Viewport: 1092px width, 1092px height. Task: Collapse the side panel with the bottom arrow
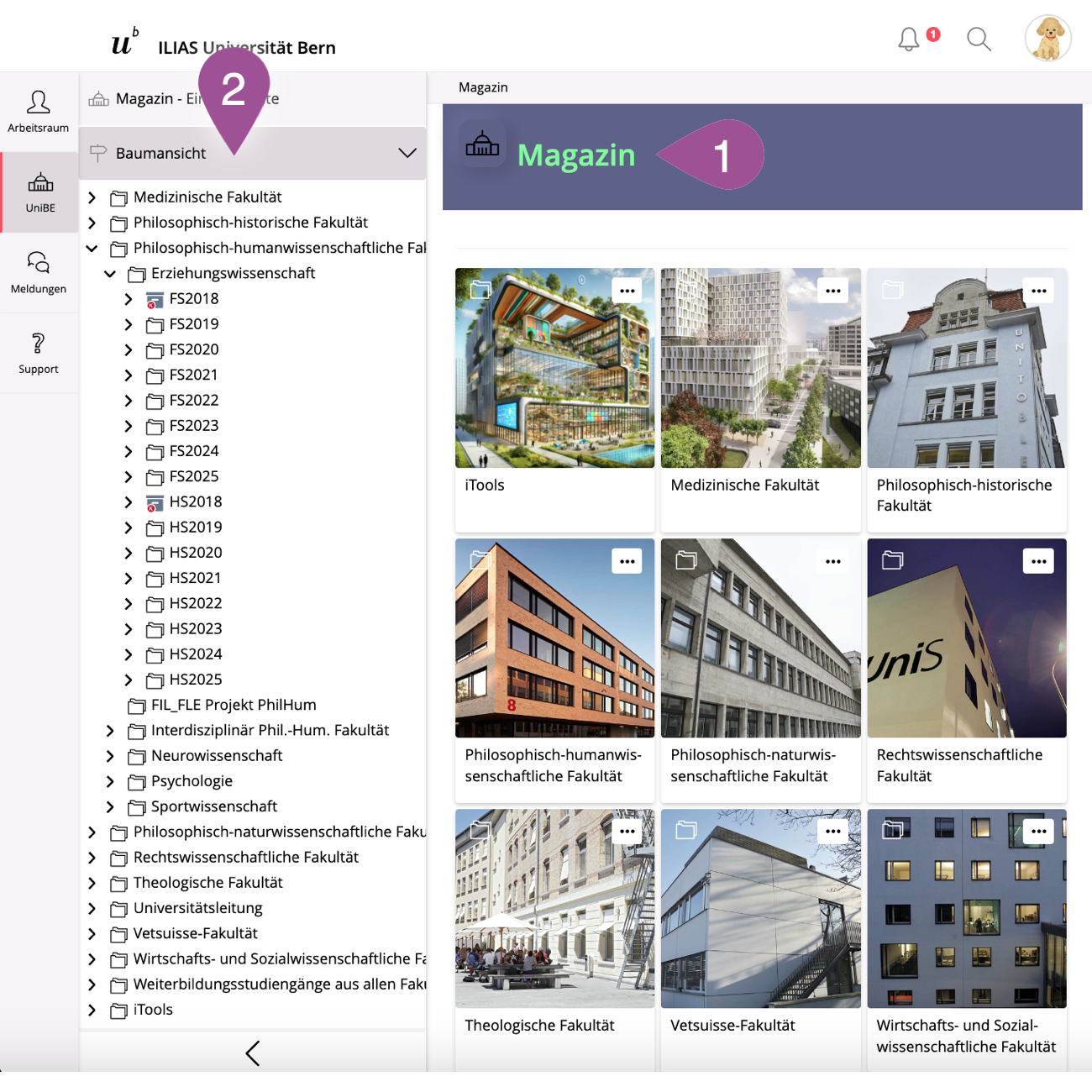pos(253,1053)
